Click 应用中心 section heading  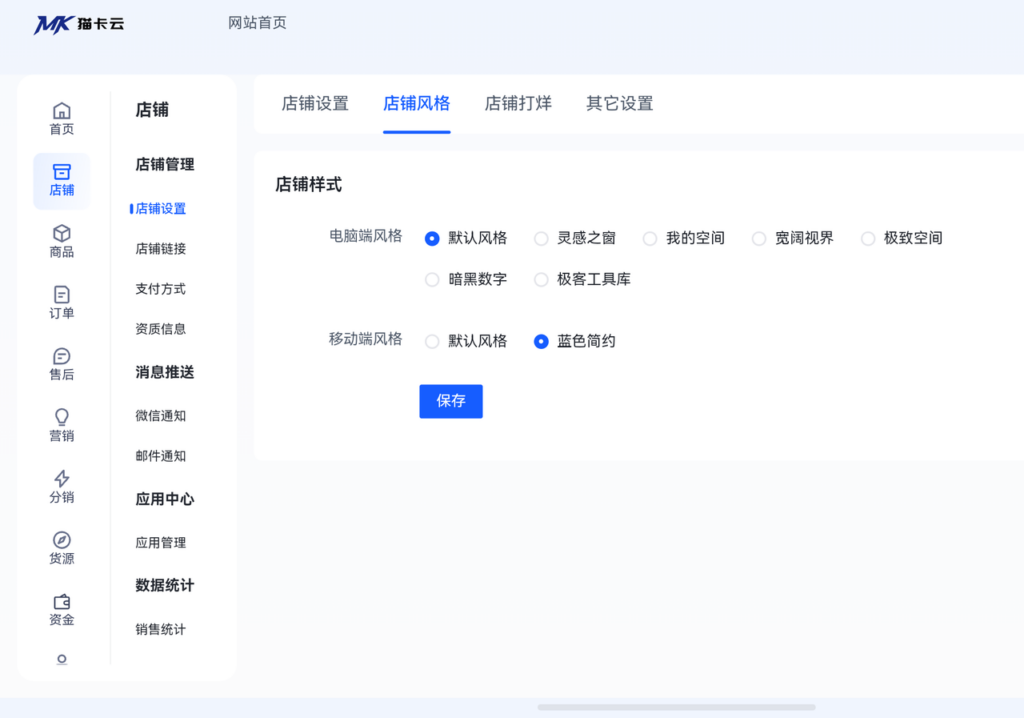165,499
